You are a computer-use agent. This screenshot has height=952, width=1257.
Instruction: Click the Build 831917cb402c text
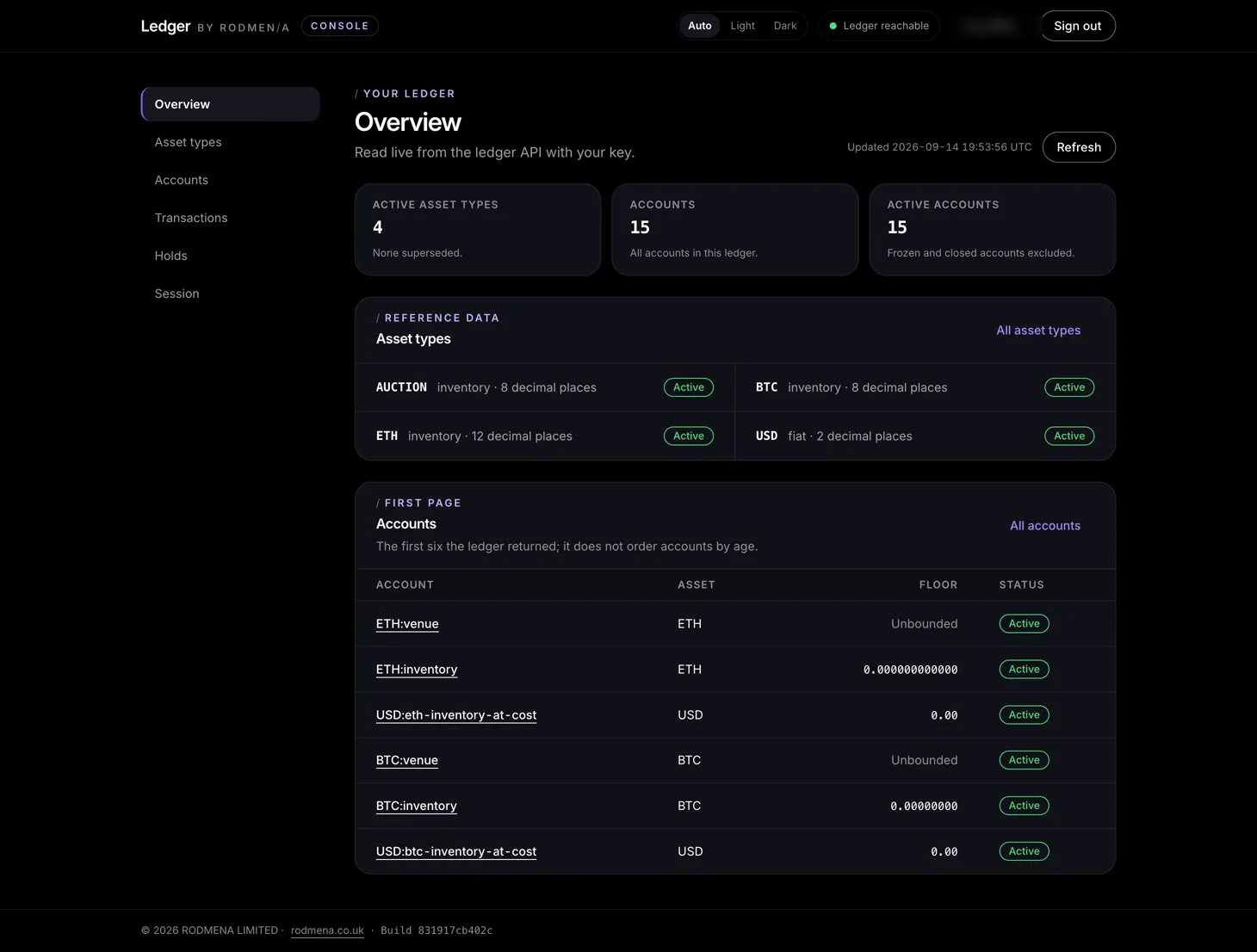pyautogui.click(x=437, y=930)
